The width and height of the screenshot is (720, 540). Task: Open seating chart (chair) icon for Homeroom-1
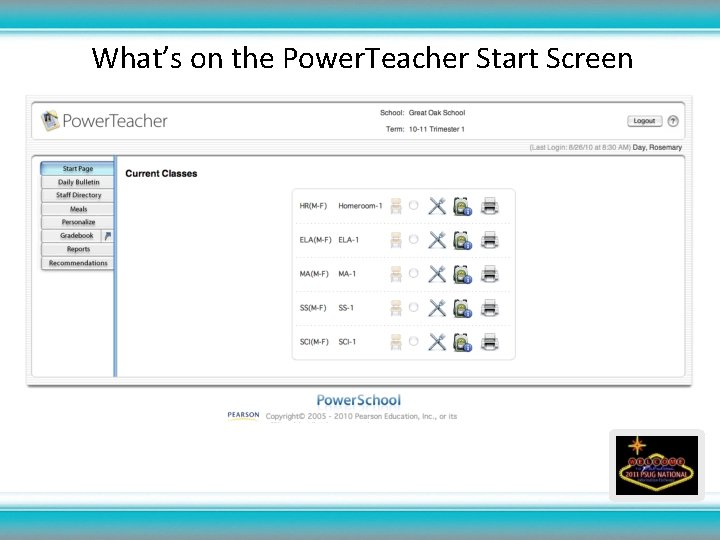click(x=396, y=206)
